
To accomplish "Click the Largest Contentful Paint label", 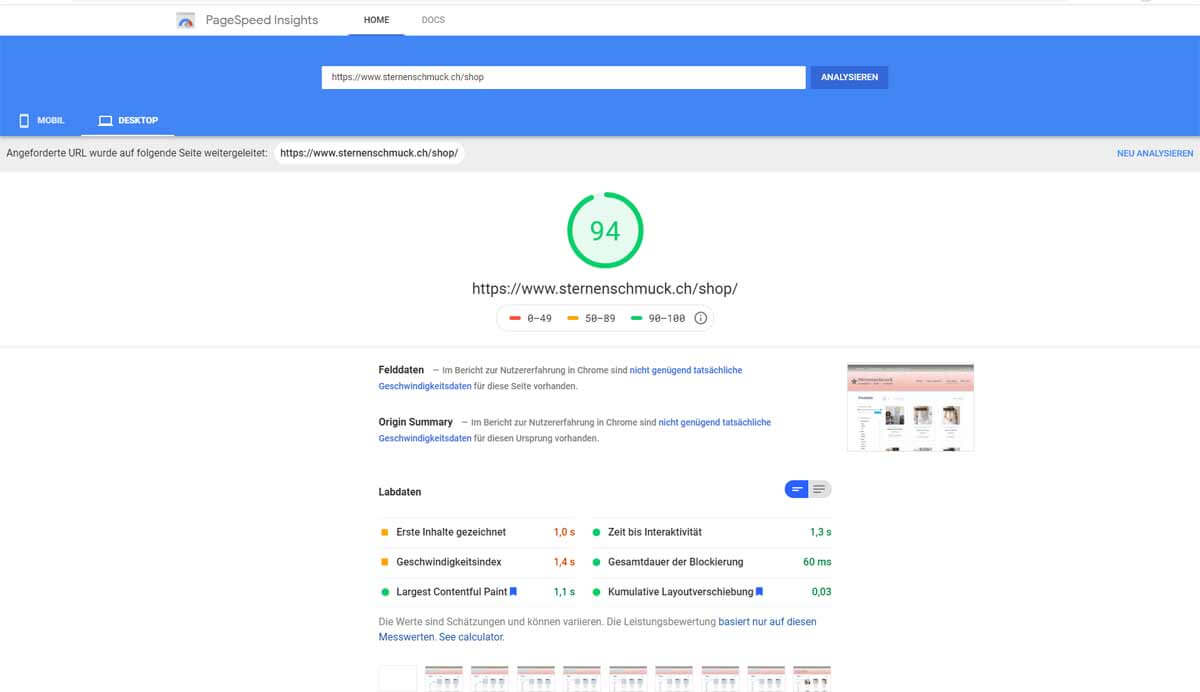I will [452, 592].
